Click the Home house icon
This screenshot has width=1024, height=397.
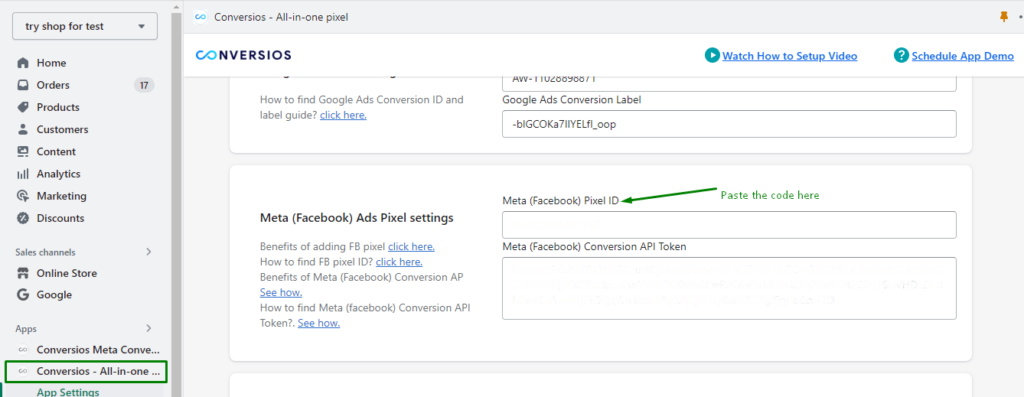(x=23, y=63)
